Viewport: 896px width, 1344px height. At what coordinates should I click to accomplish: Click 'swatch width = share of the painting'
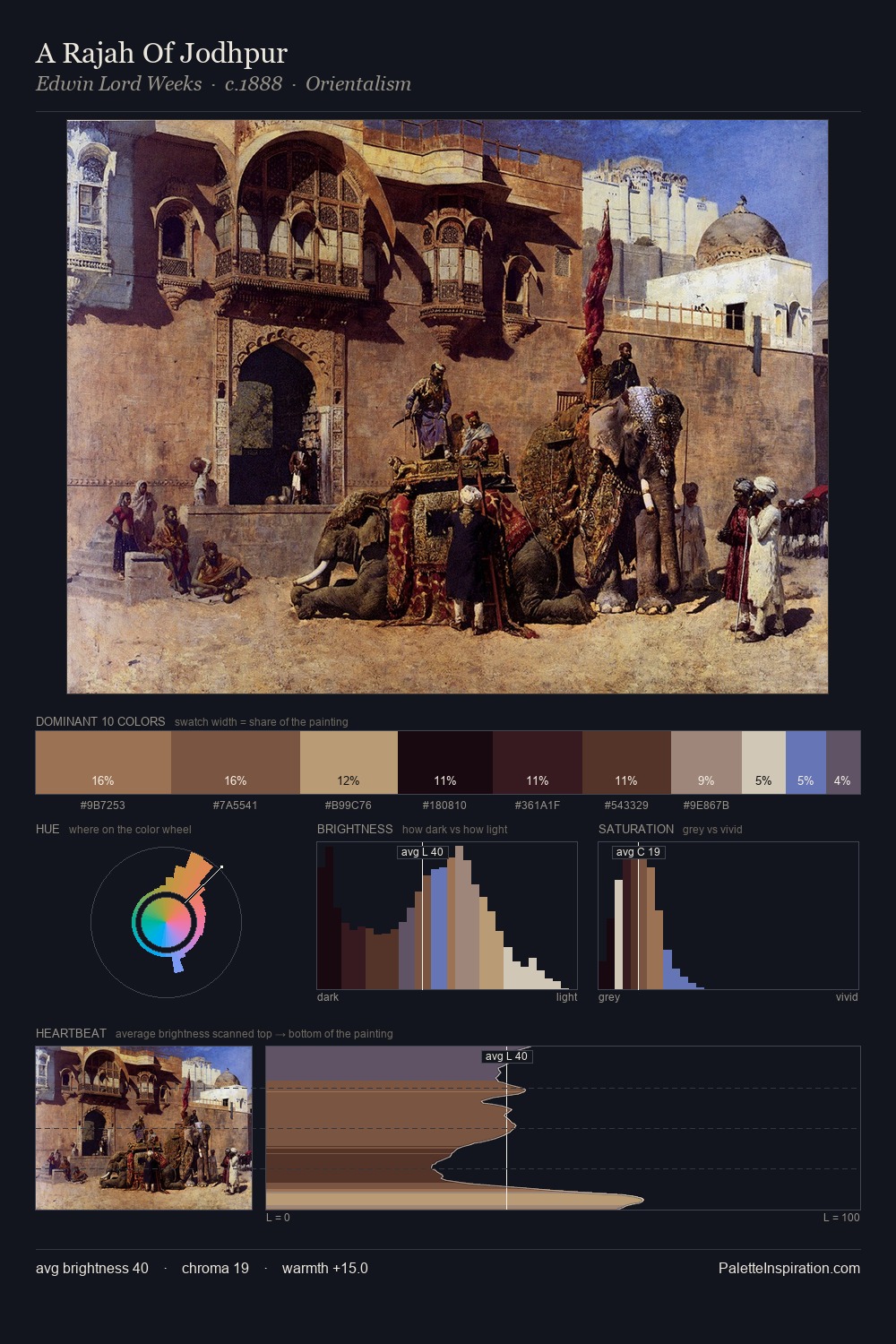pos(262,722)
